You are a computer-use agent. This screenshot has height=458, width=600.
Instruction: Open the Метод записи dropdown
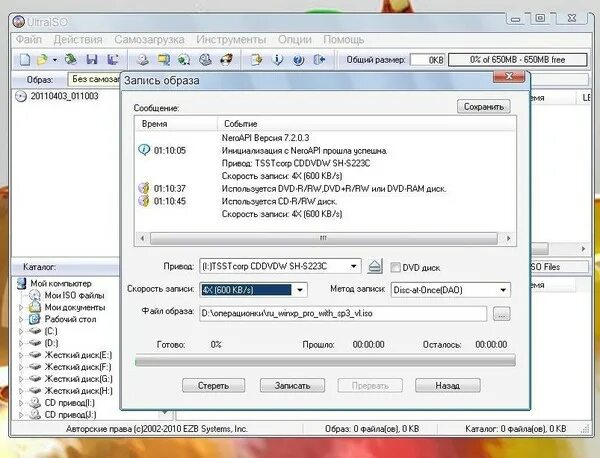[504, 290]
